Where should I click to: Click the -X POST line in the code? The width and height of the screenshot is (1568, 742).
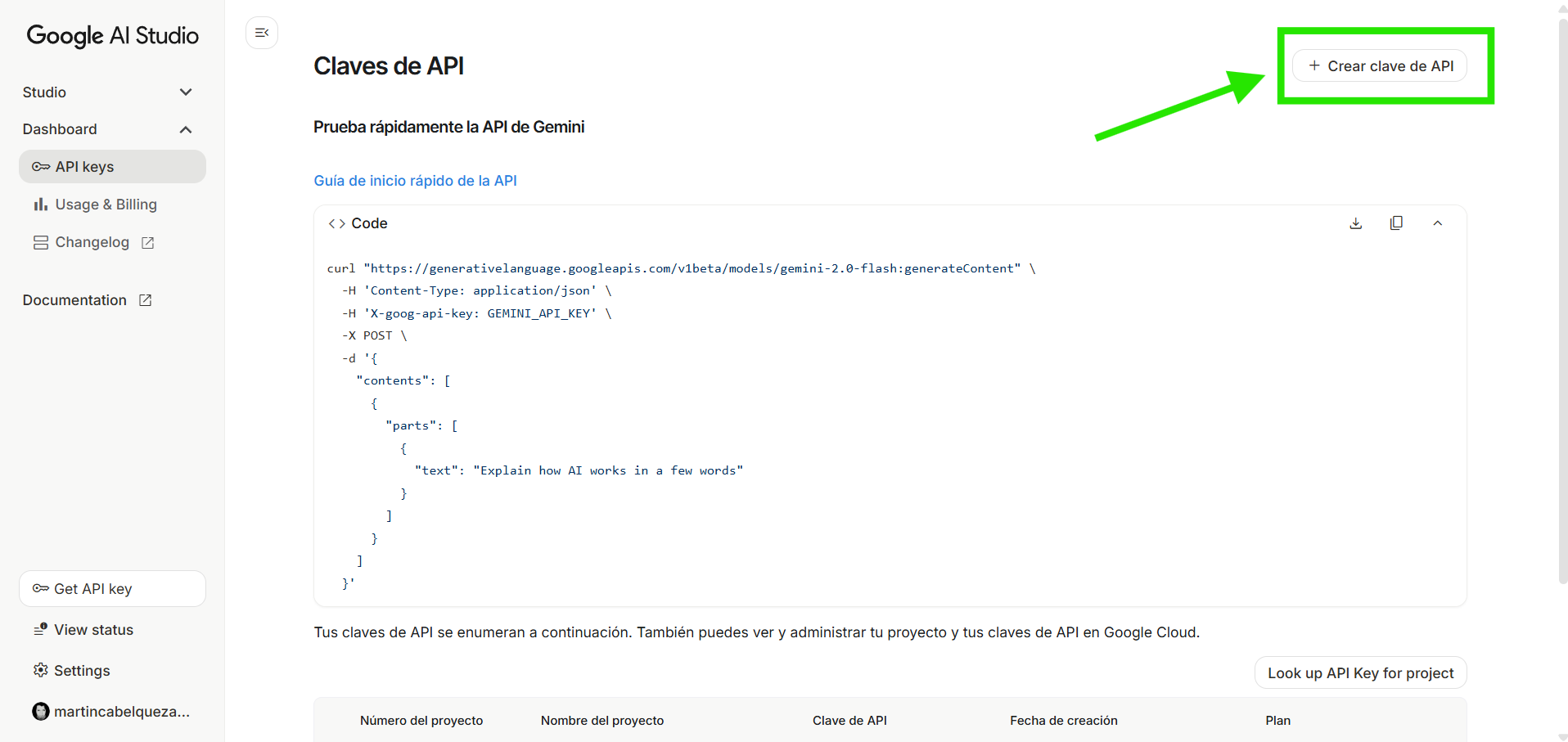tap(375, 335)
